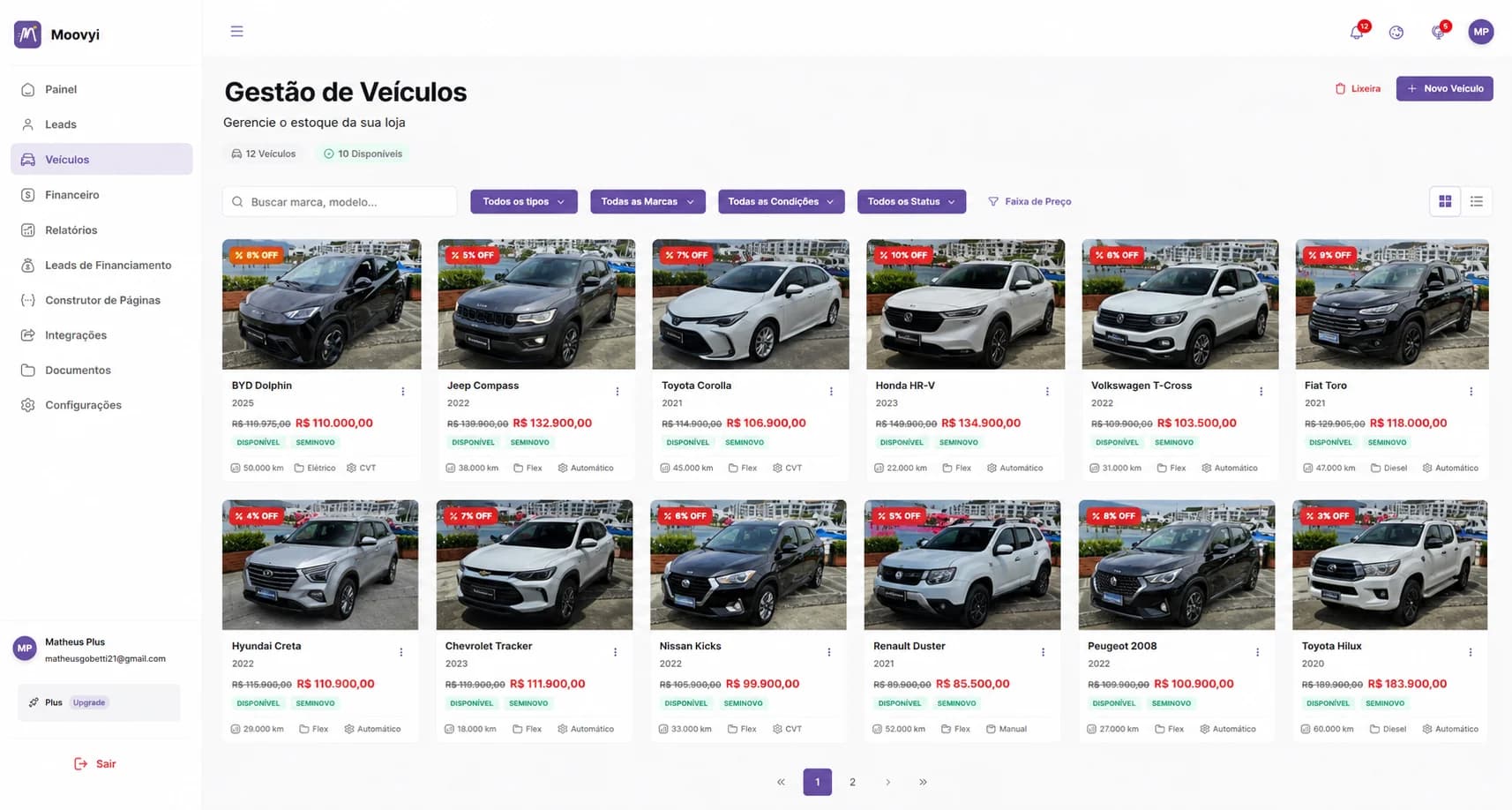Open the MP user avatar menu
This screenshot has width=1512, height=810.
coord(1481,32)
